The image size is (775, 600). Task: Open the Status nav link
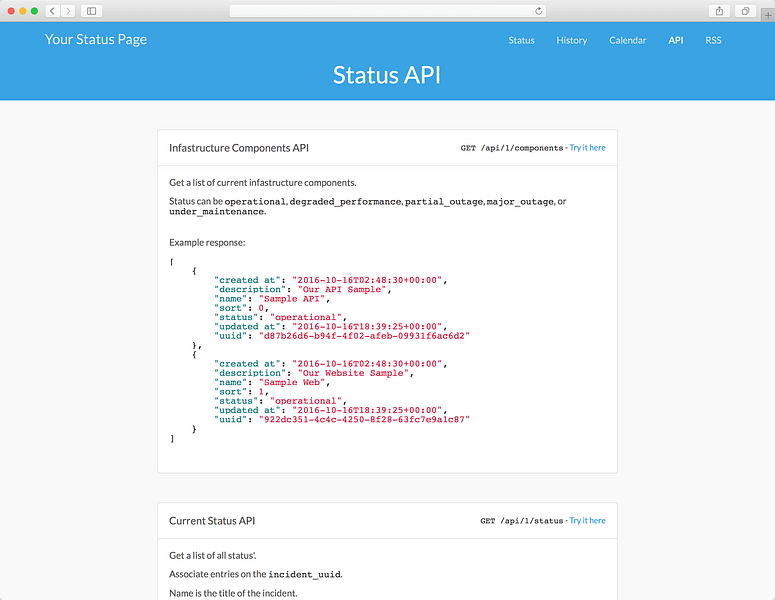coord(521,41)
